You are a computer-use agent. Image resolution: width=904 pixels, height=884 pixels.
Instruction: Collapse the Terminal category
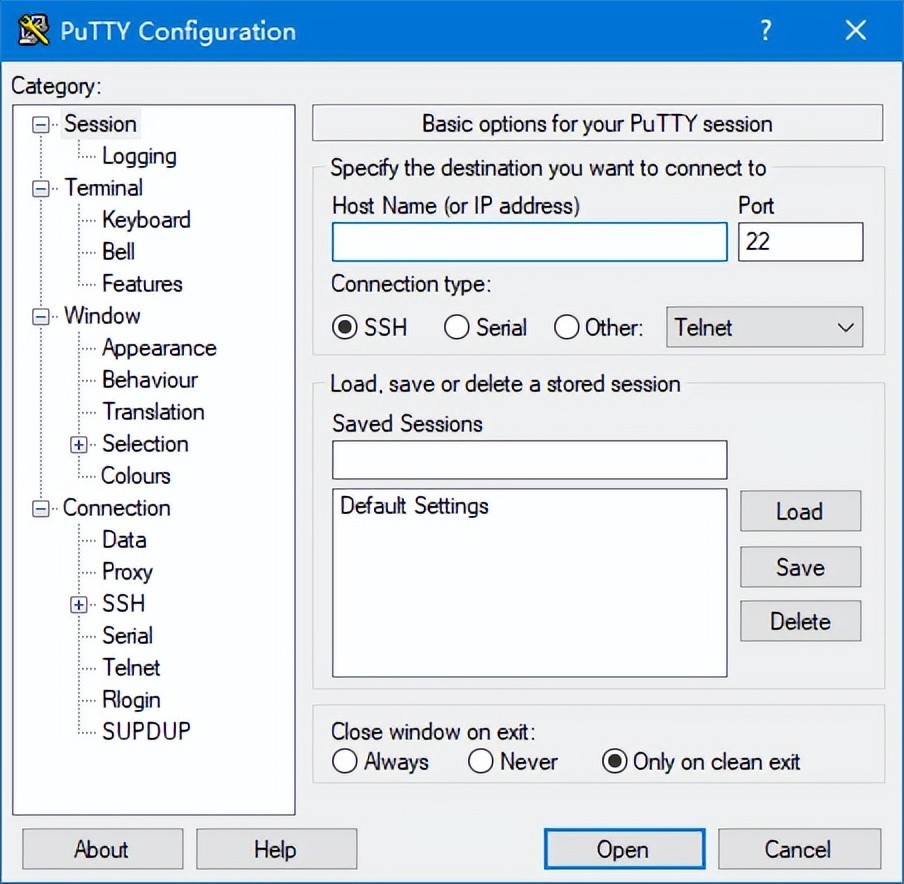(x=41, y=188)
